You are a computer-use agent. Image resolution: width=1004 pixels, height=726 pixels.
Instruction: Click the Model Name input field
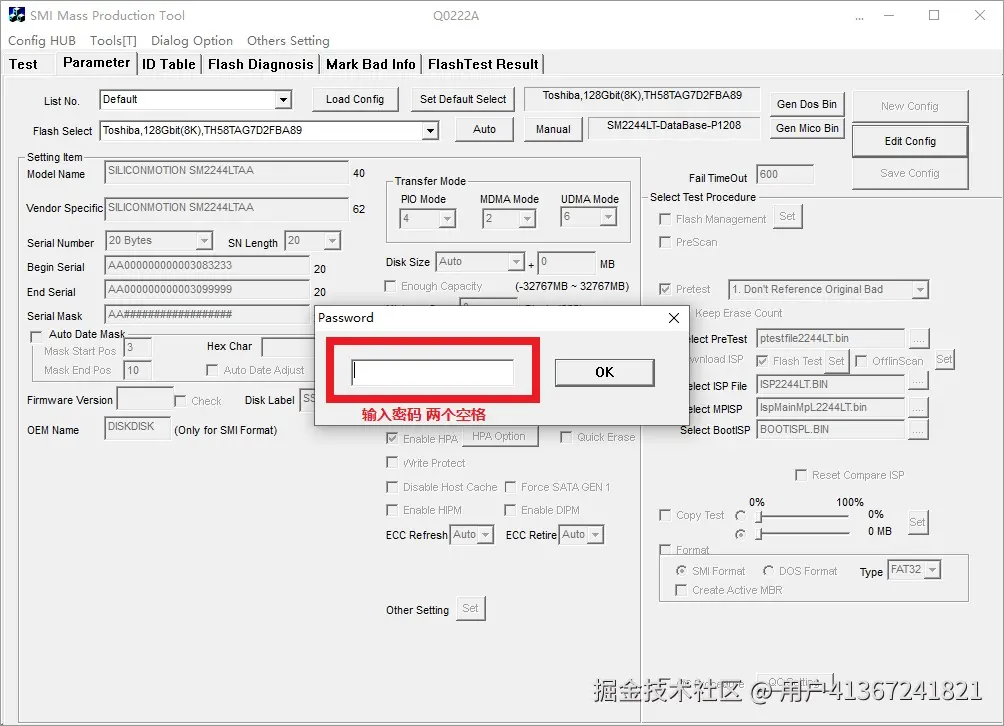pos(226,171)
